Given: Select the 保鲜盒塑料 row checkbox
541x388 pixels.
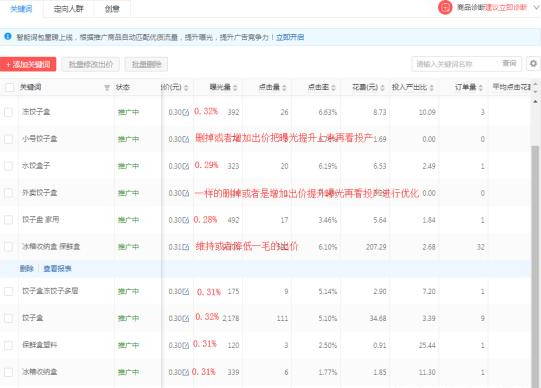Looking at the screenshot, I should coord(8,345).
